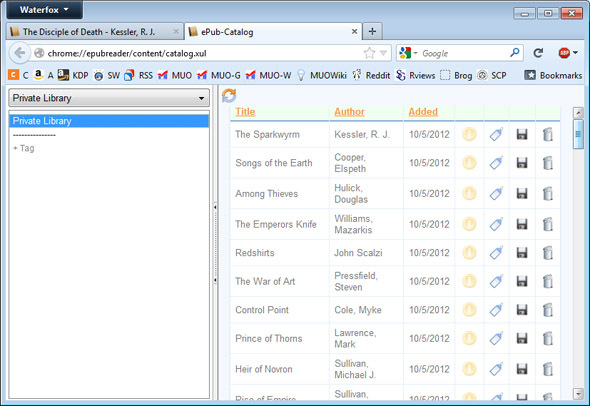
Task: Save Among Thieves with the floppy disk icon
Action: [522, 193]
